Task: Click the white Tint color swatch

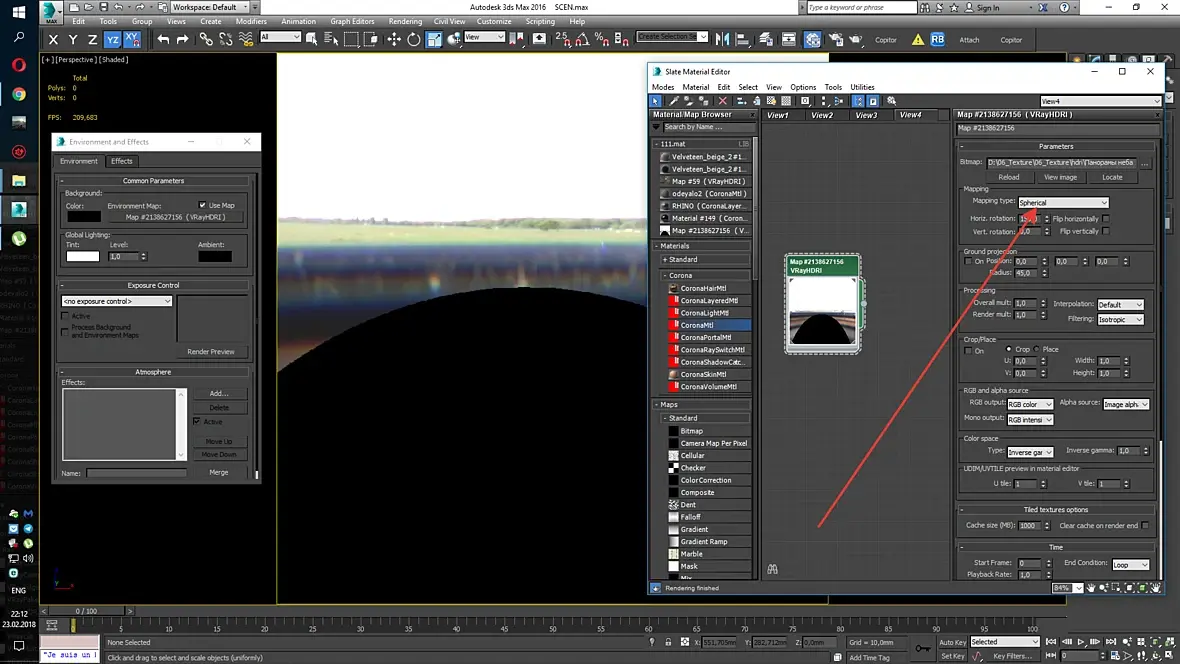Action: [83, 257]
